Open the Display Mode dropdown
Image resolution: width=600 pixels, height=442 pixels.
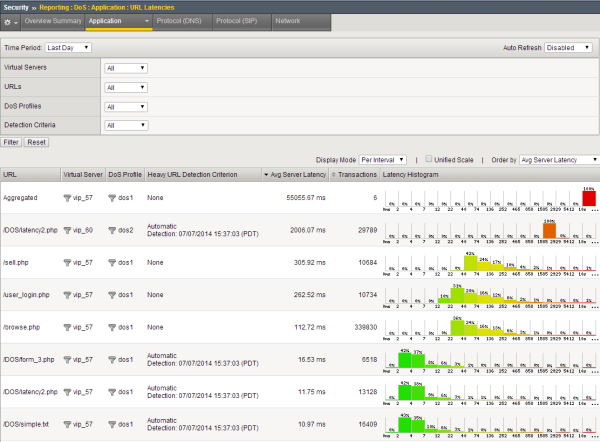click(x=383, y=159)
